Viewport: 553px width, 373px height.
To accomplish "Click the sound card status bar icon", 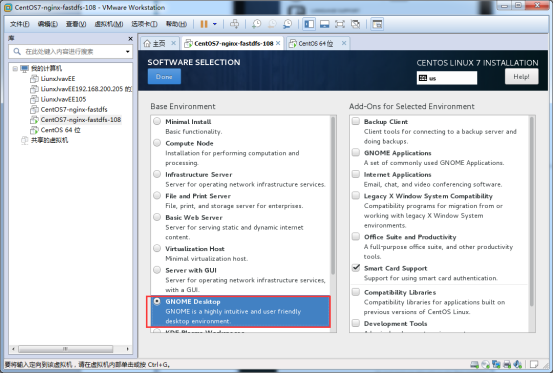I will 518,365.
